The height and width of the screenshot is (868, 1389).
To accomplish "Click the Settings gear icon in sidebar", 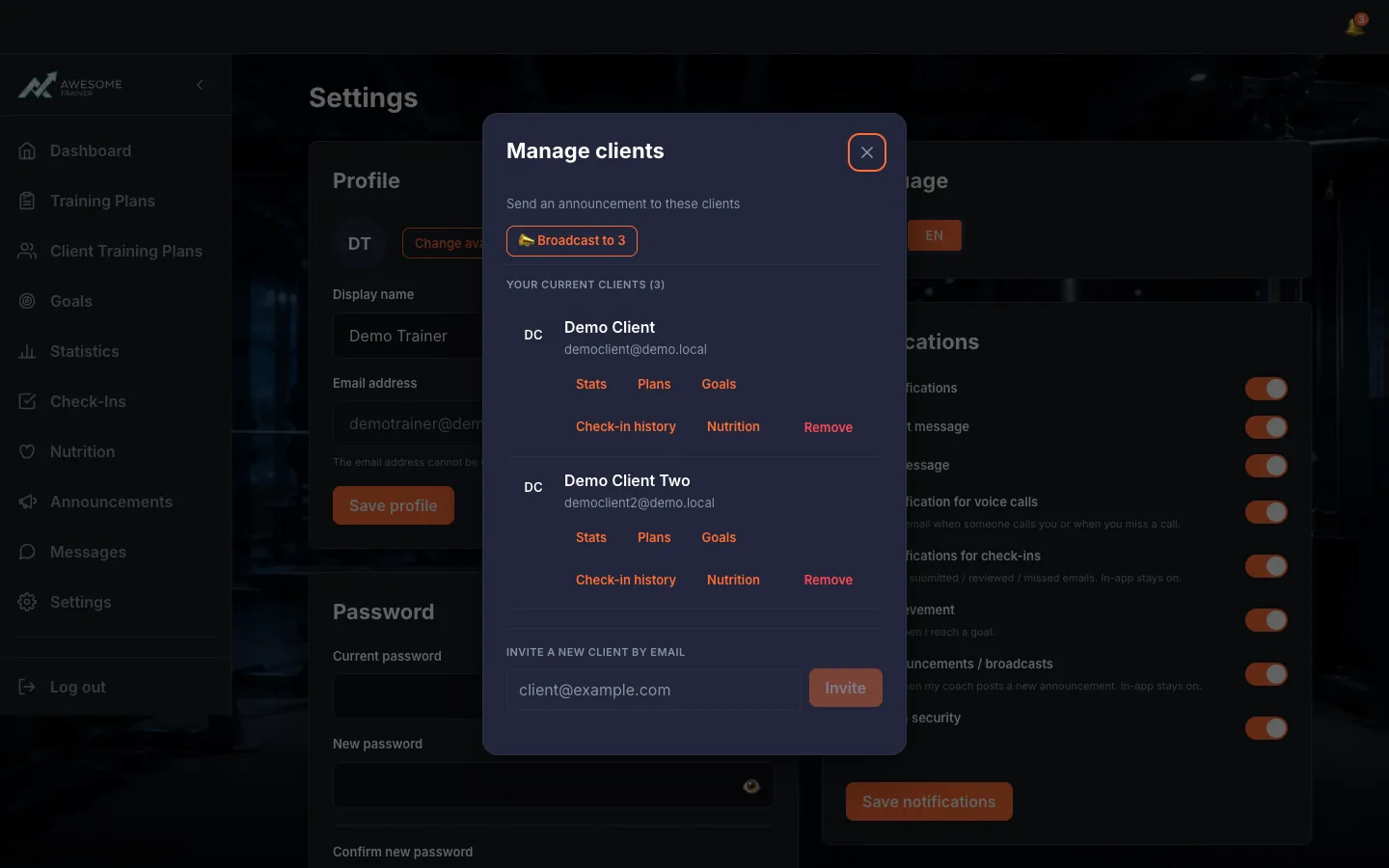I will click(27, 602).
